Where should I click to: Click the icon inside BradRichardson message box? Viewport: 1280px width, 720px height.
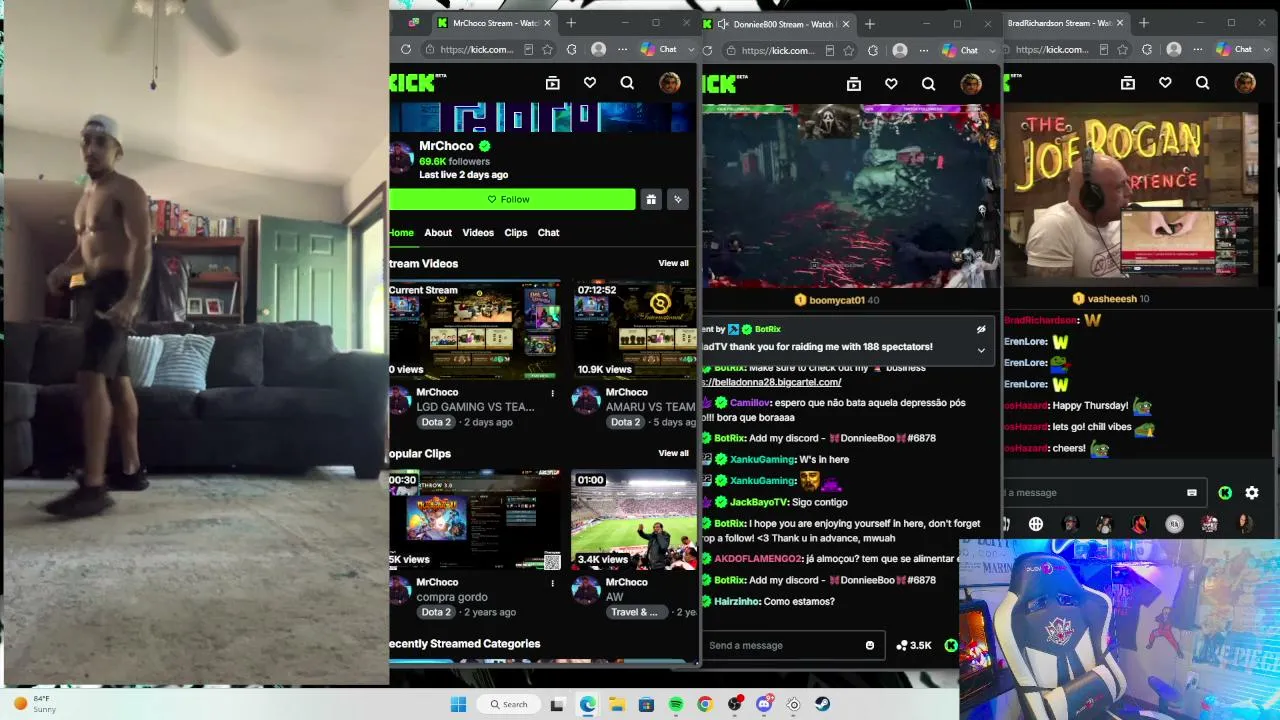point(1191,492)
